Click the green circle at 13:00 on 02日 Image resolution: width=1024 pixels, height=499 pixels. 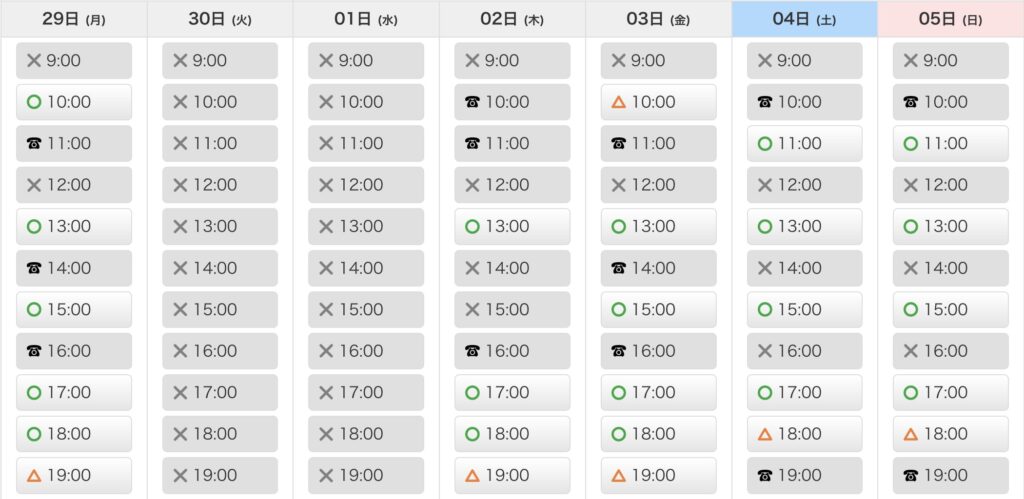tap(472, 227)
